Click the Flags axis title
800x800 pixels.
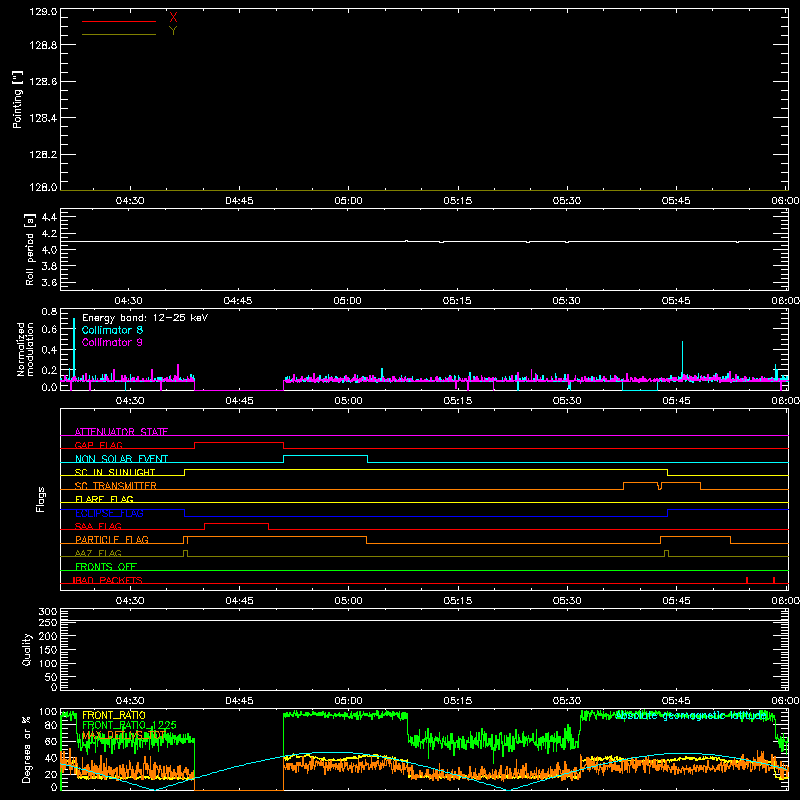(x=41, y=499)
